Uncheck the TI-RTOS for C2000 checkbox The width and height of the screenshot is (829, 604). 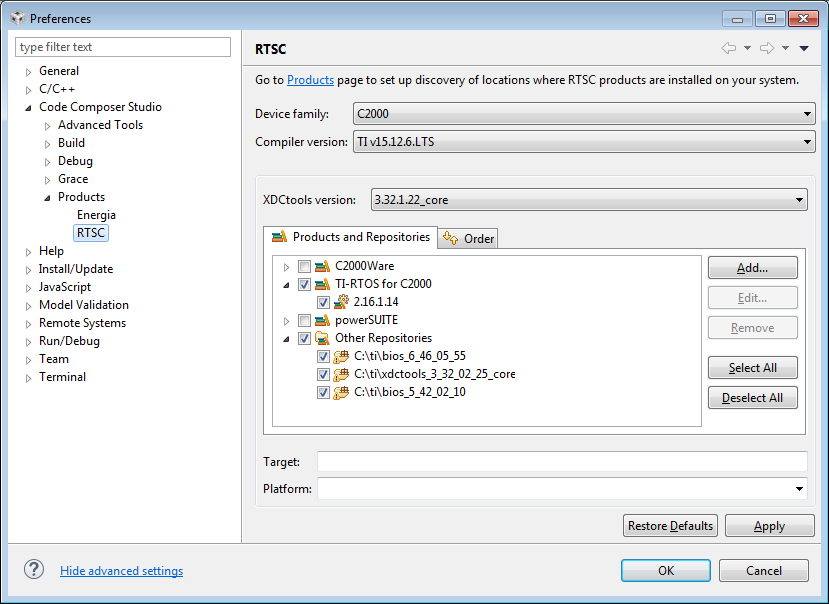(x=304, y=284)
